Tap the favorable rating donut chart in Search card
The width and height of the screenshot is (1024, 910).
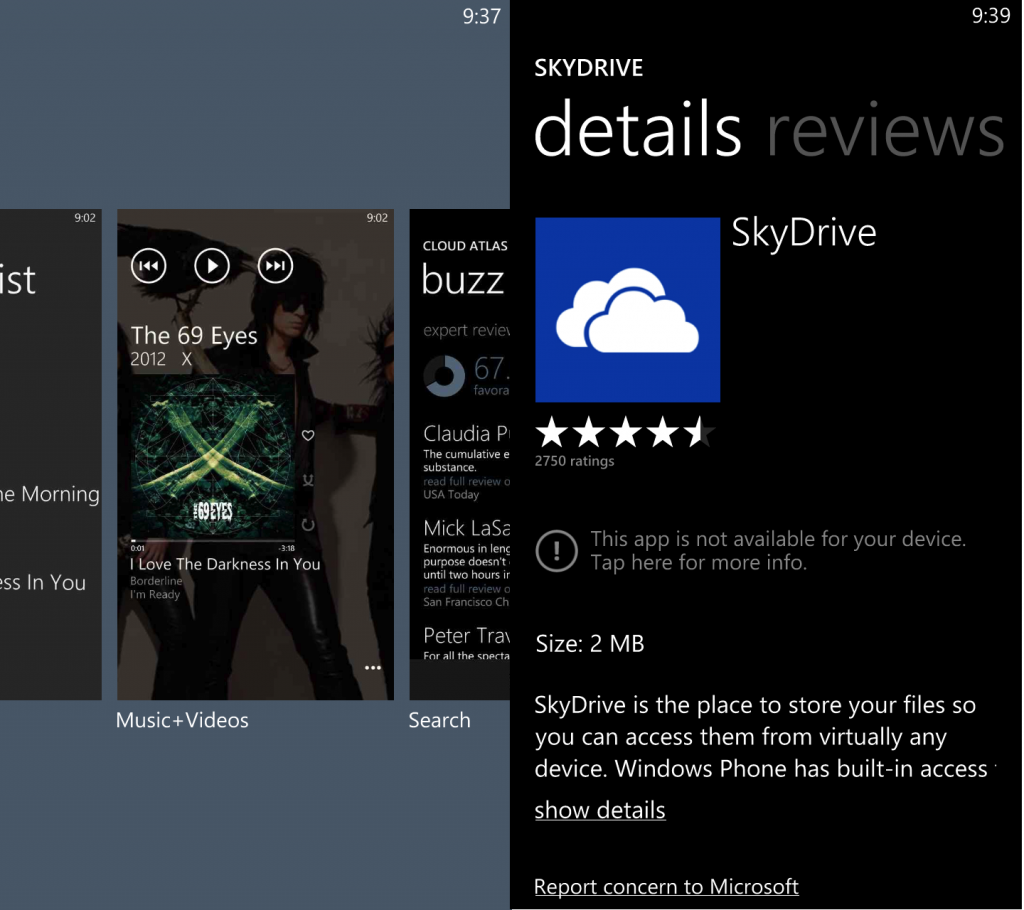(x=444, y=376)
